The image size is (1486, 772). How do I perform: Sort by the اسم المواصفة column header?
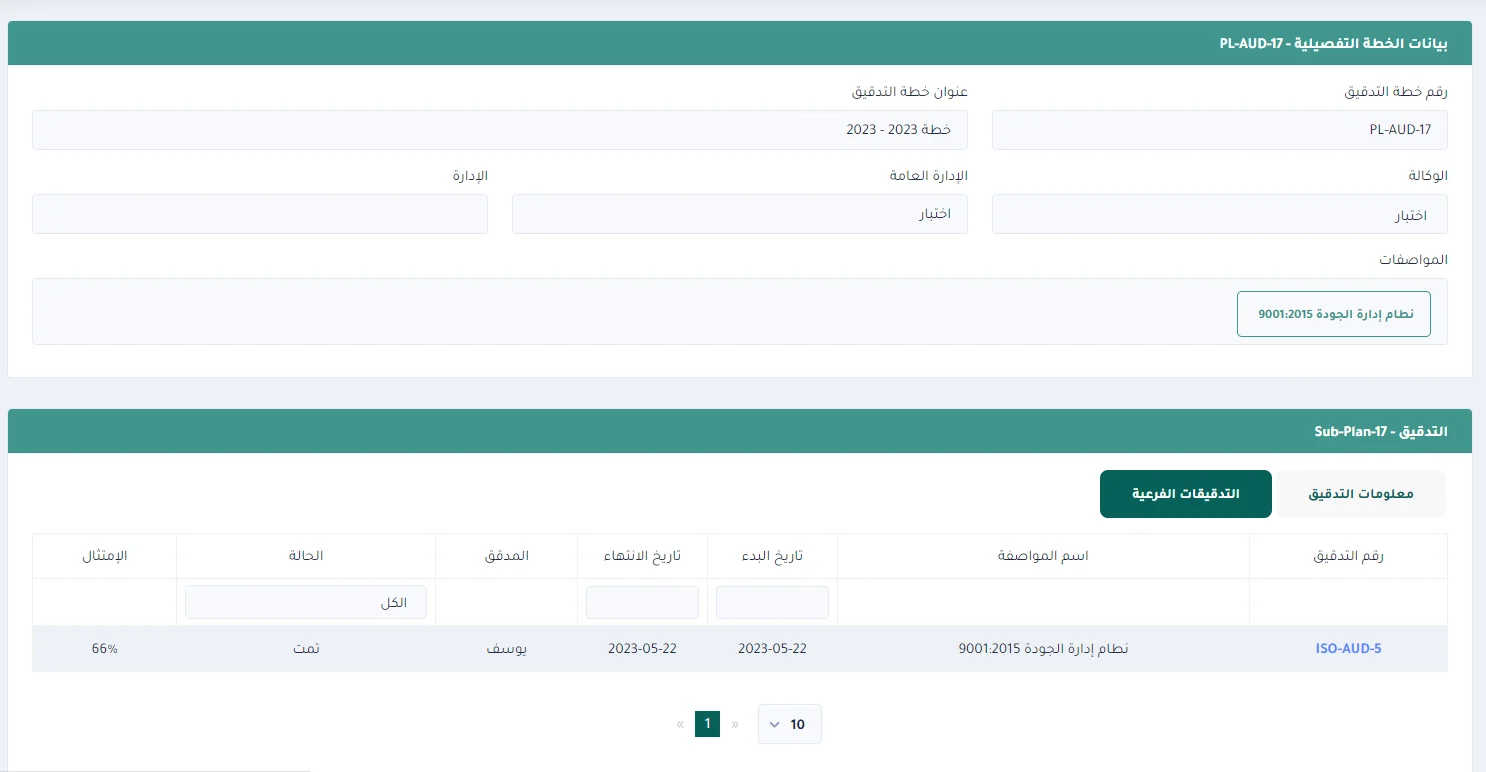point(1043,556)
